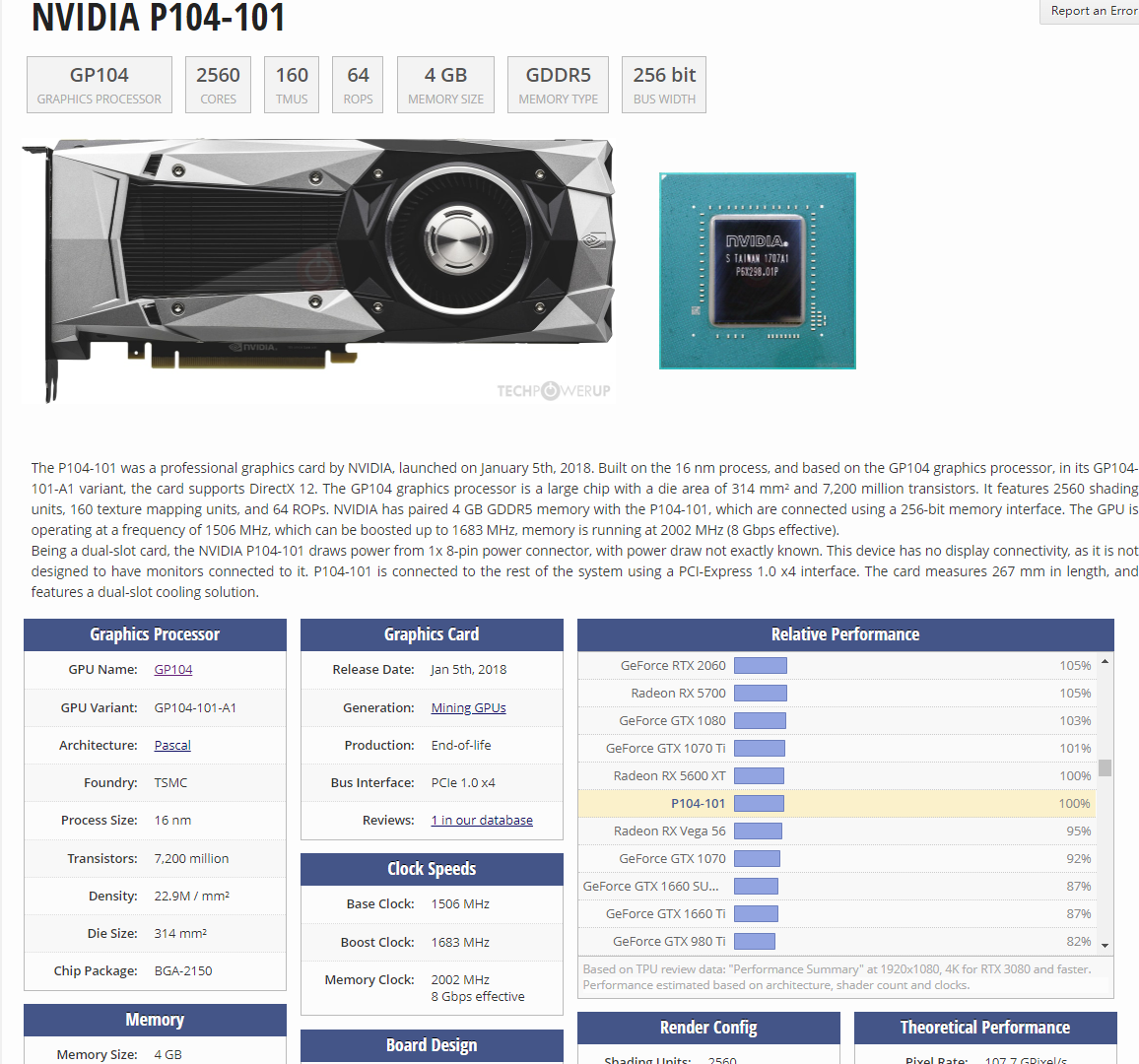Click the Clock Speeds section header

[x=432, y=869]
